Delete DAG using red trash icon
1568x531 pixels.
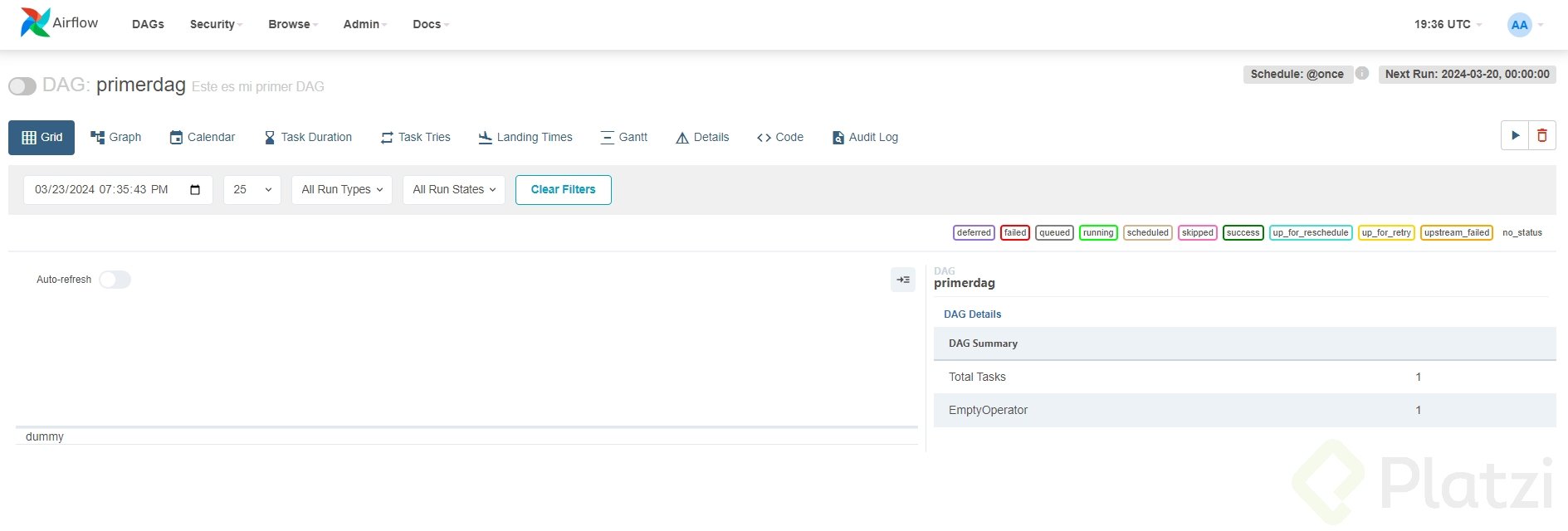click(x=1542, y=136)
